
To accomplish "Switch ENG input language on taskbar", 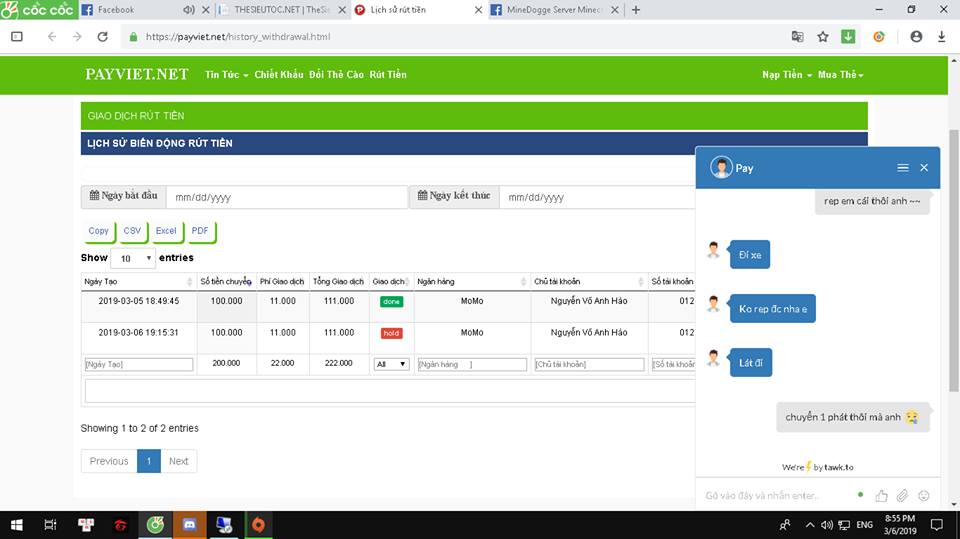I will pos(864,525).
